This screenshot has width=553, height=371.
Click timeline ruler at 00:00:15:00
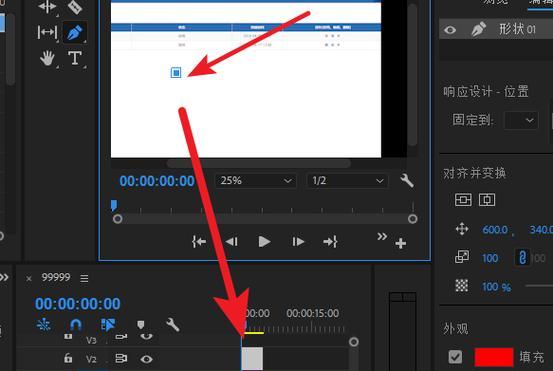tap(312, 313)
